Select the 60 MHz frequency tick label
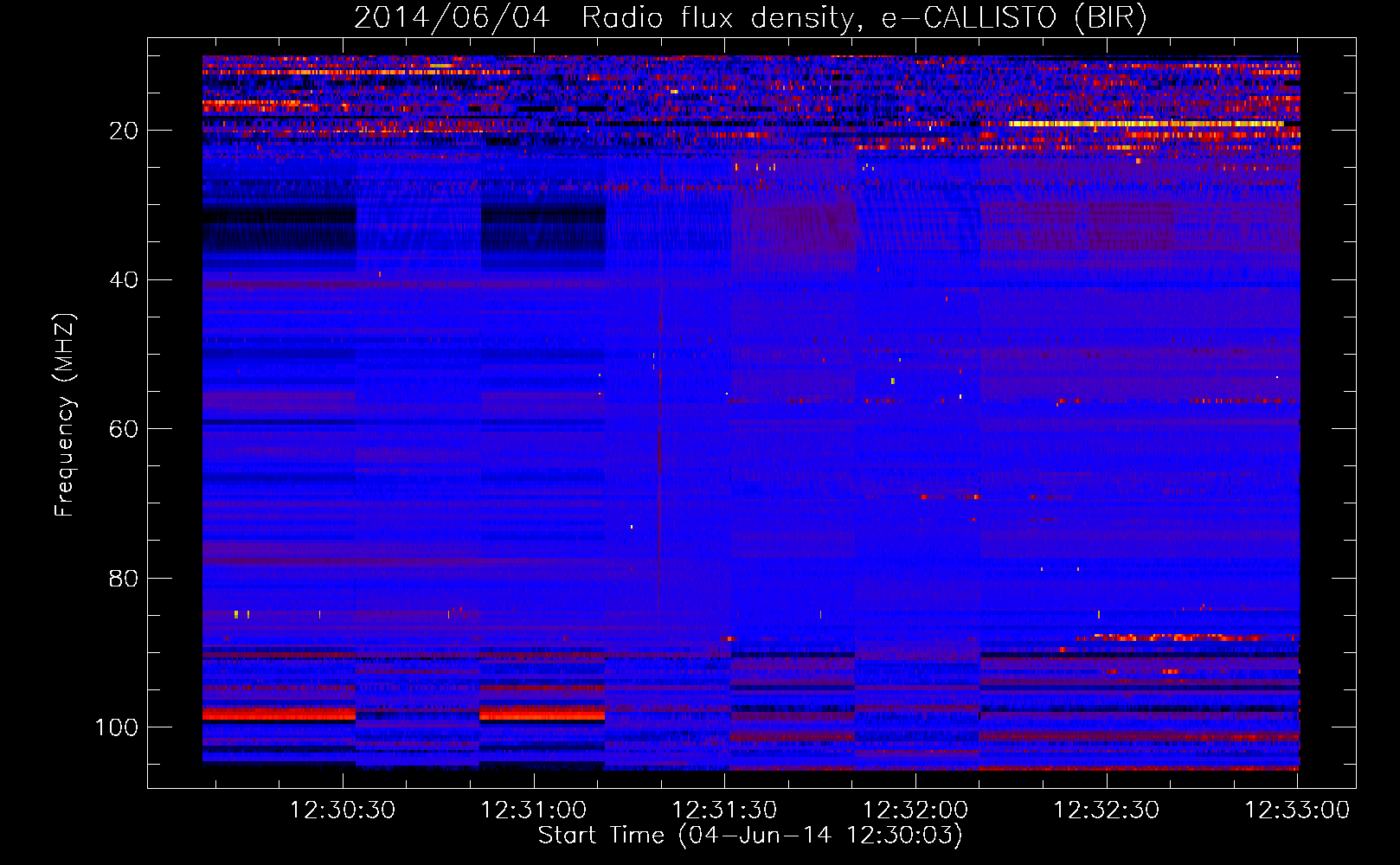Viewport: 1400px width, 865px height. pos(124,429)
